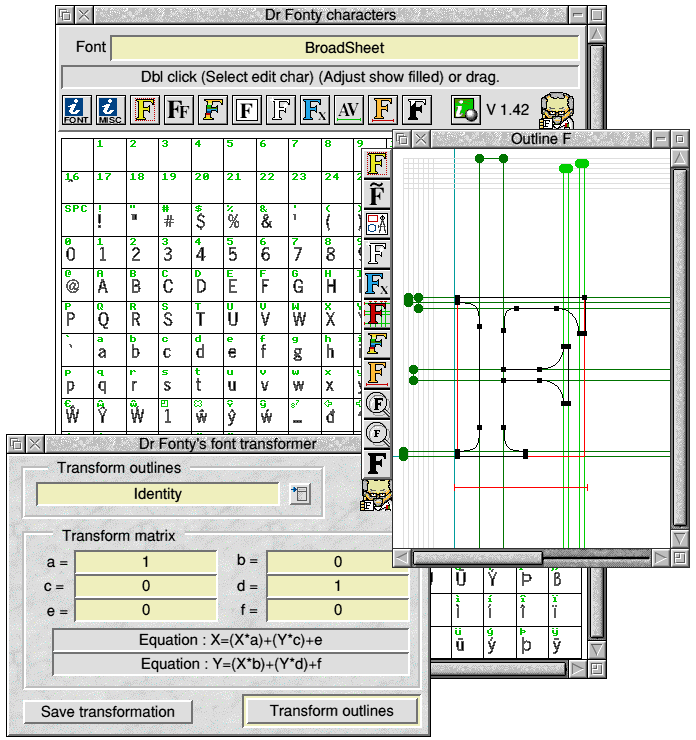Open popup menu icon beside Identity field

pos(300,494)
